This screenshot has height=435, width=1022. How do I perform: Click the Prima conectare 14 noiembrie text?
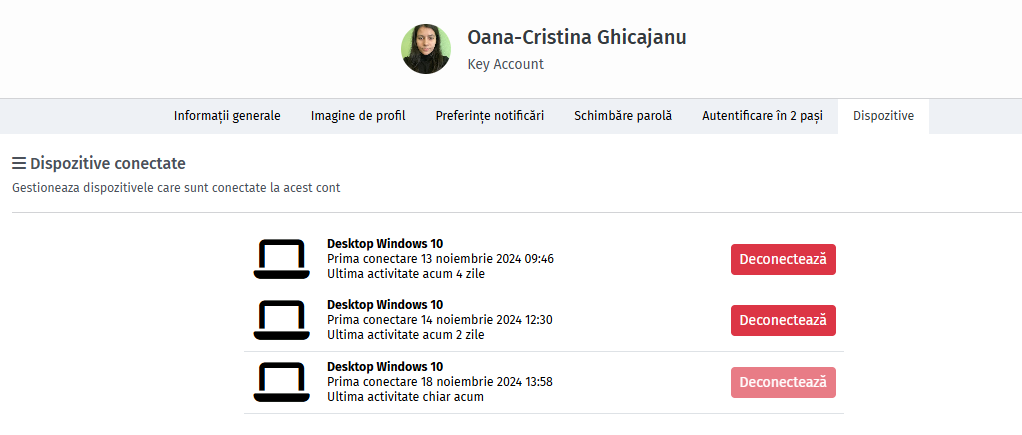(440, 320)
